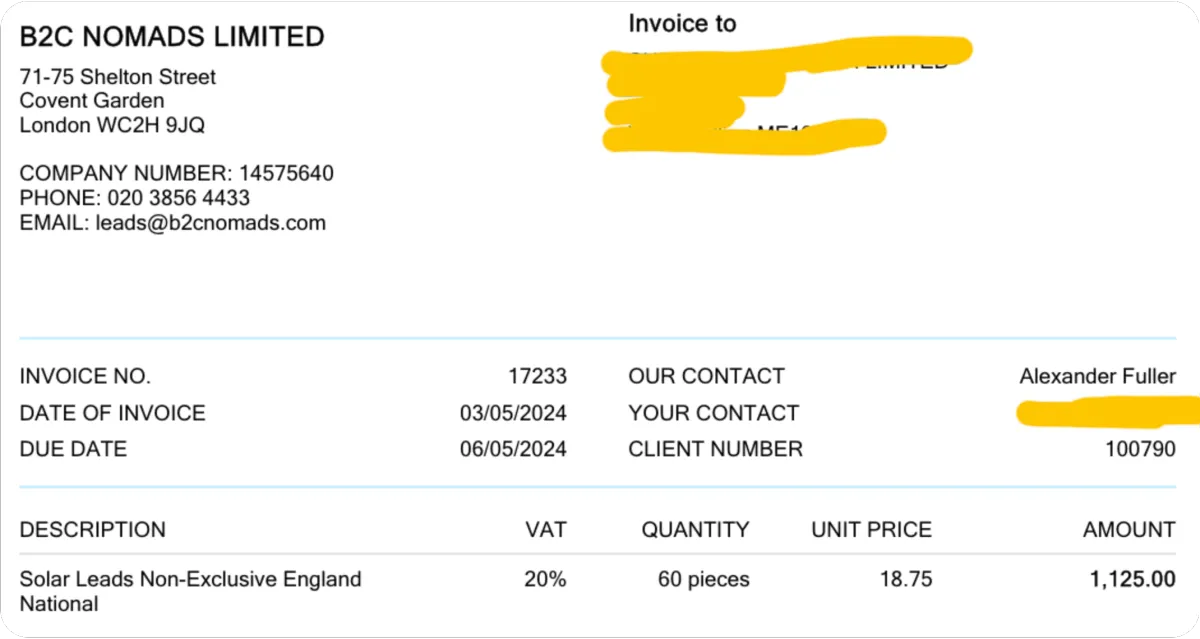Click the due date 06/05/2024
Image resolution: width=1200 pixels, height=639 pixels.
coord(513,450)
